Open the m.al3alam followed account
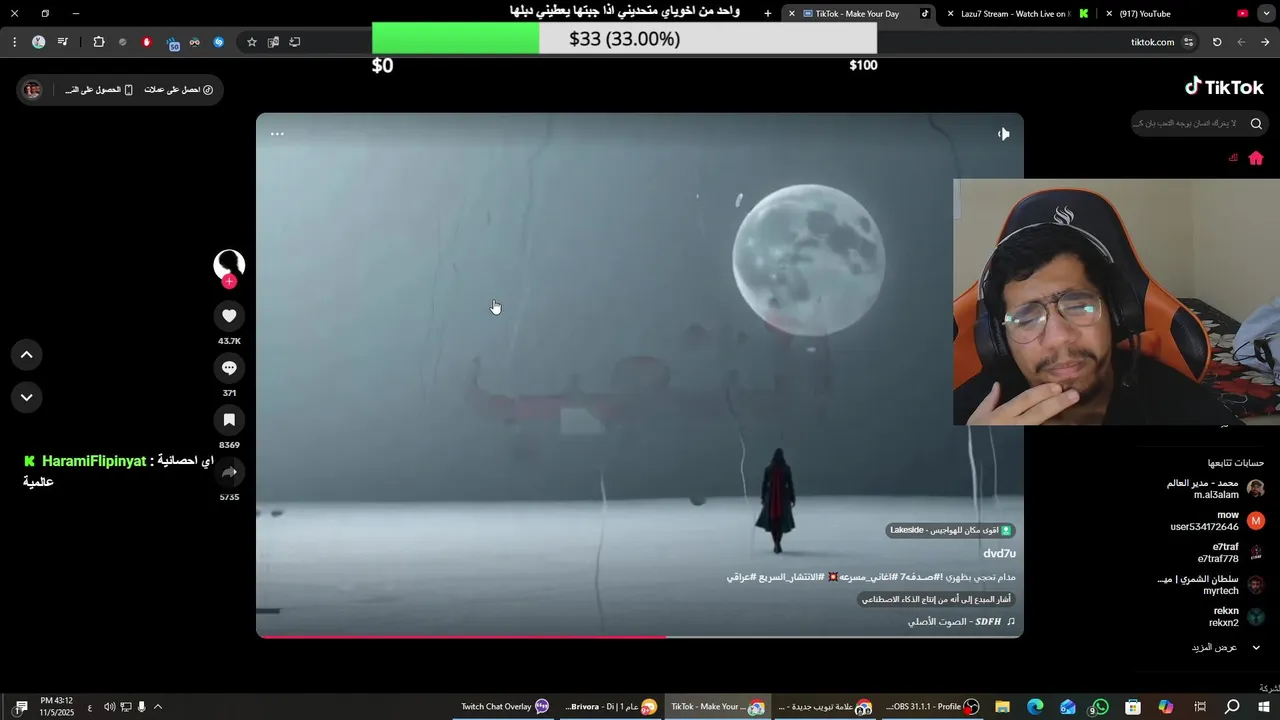This screenshot has height=720, width=1280. [1215, 489]
